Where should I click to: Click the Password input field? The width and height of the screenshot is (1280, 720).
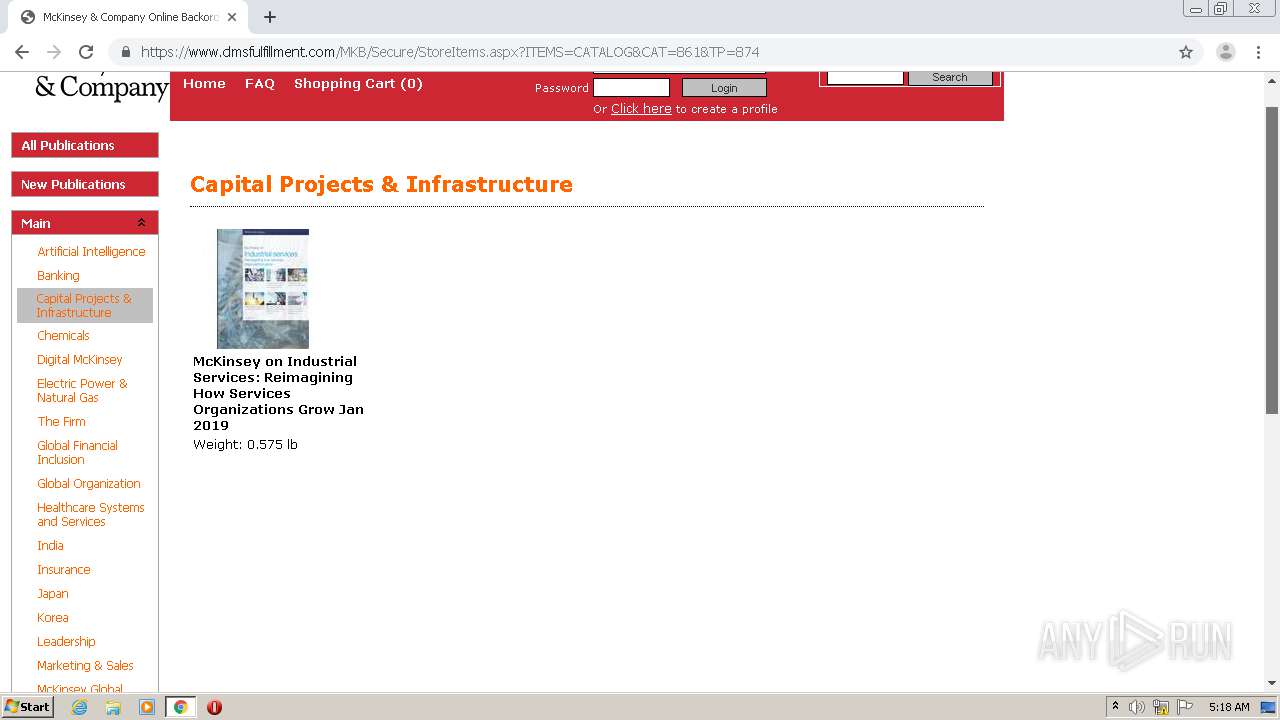click(631, 88)
